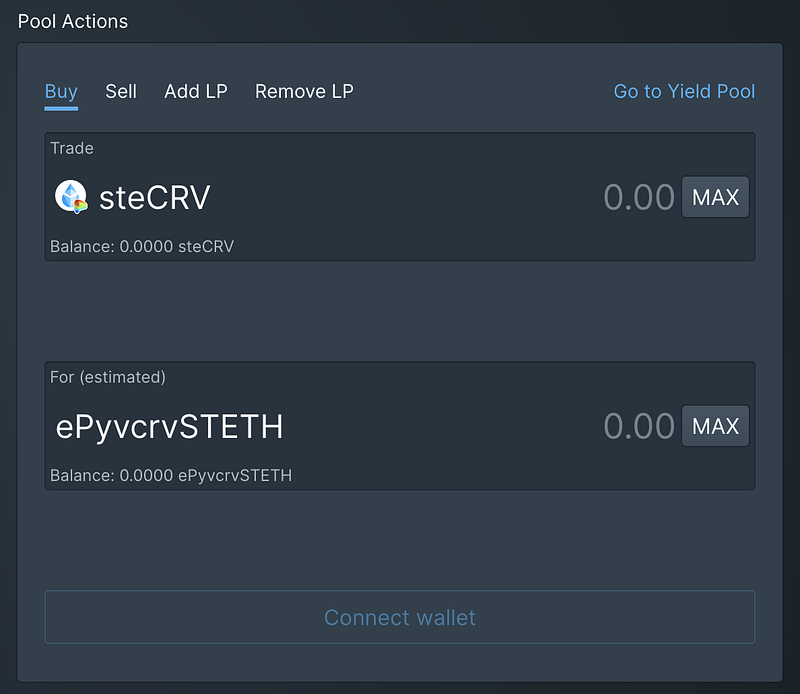Image resolution: width=800 pixels, height=694 pixels.
Task: Focus the ePyvcrvSTETH estimated amount field
Action: [639, 426]
